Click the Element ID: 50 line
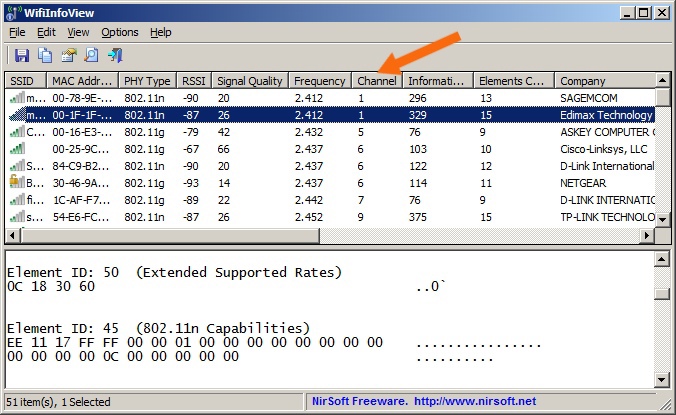Viewport: 676px width, 415px height. click(174, 272)
